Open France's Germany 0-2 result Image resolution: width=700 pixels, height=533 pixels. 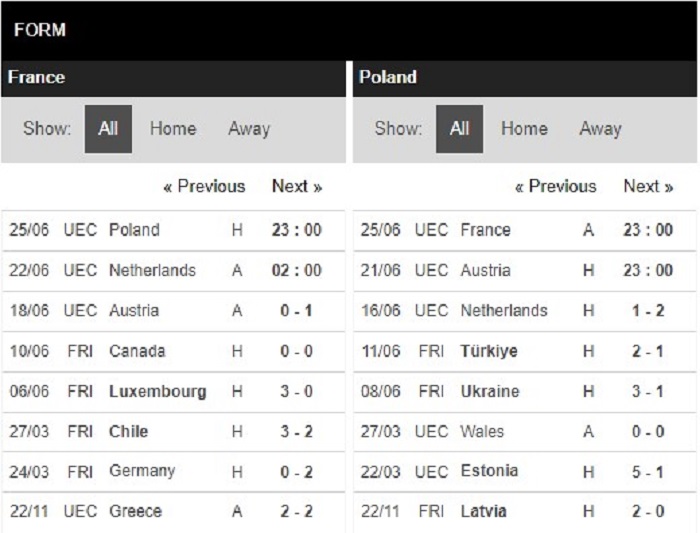(173, 472)
